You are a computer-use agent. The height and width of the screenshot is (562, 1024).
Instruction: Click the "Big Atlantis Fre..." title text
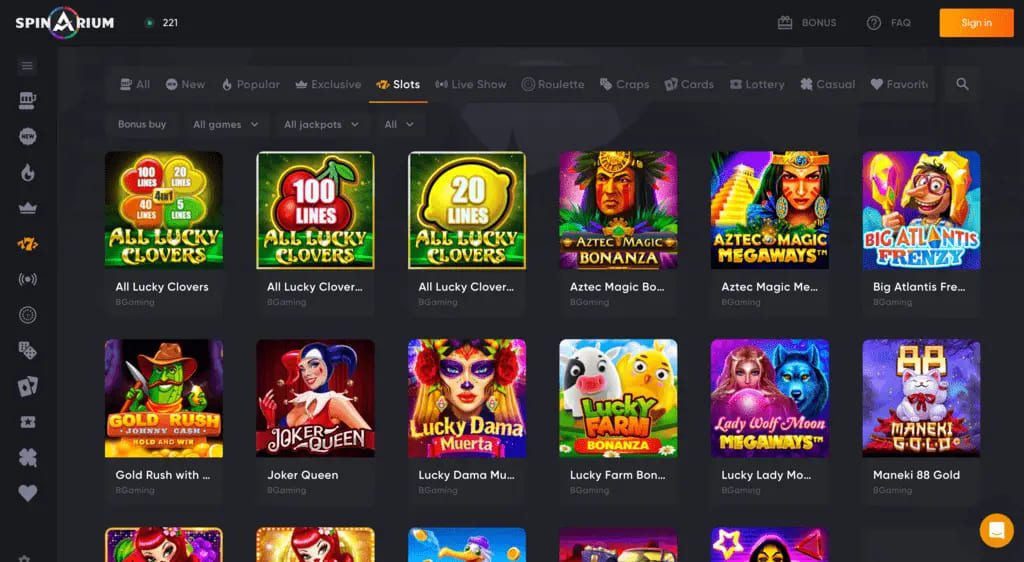click(919, 287)
